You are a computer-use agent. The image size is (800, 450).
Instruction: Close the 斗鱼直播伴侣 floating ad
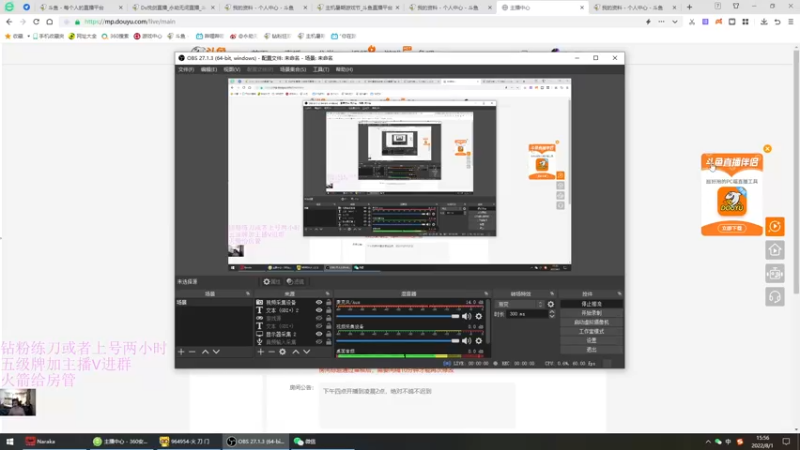point(767,149)
